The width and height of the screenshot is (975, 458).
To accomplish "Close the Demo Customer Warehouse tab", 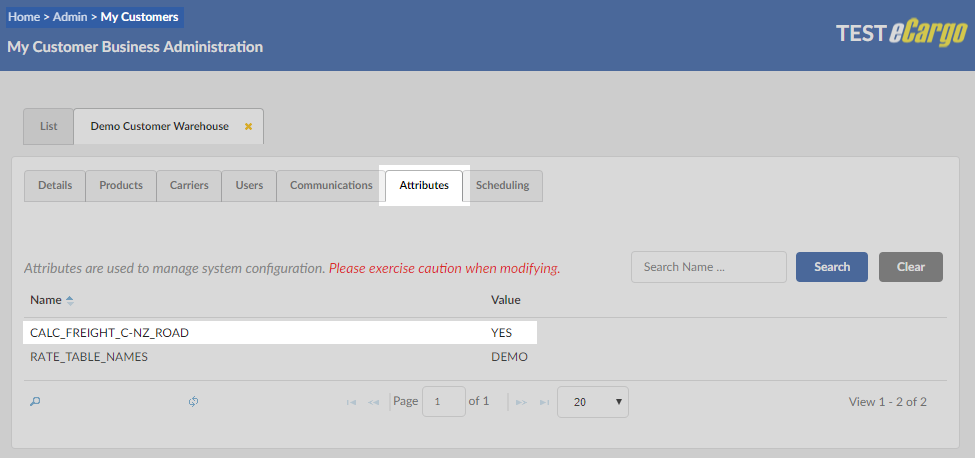I will (248, 127).
